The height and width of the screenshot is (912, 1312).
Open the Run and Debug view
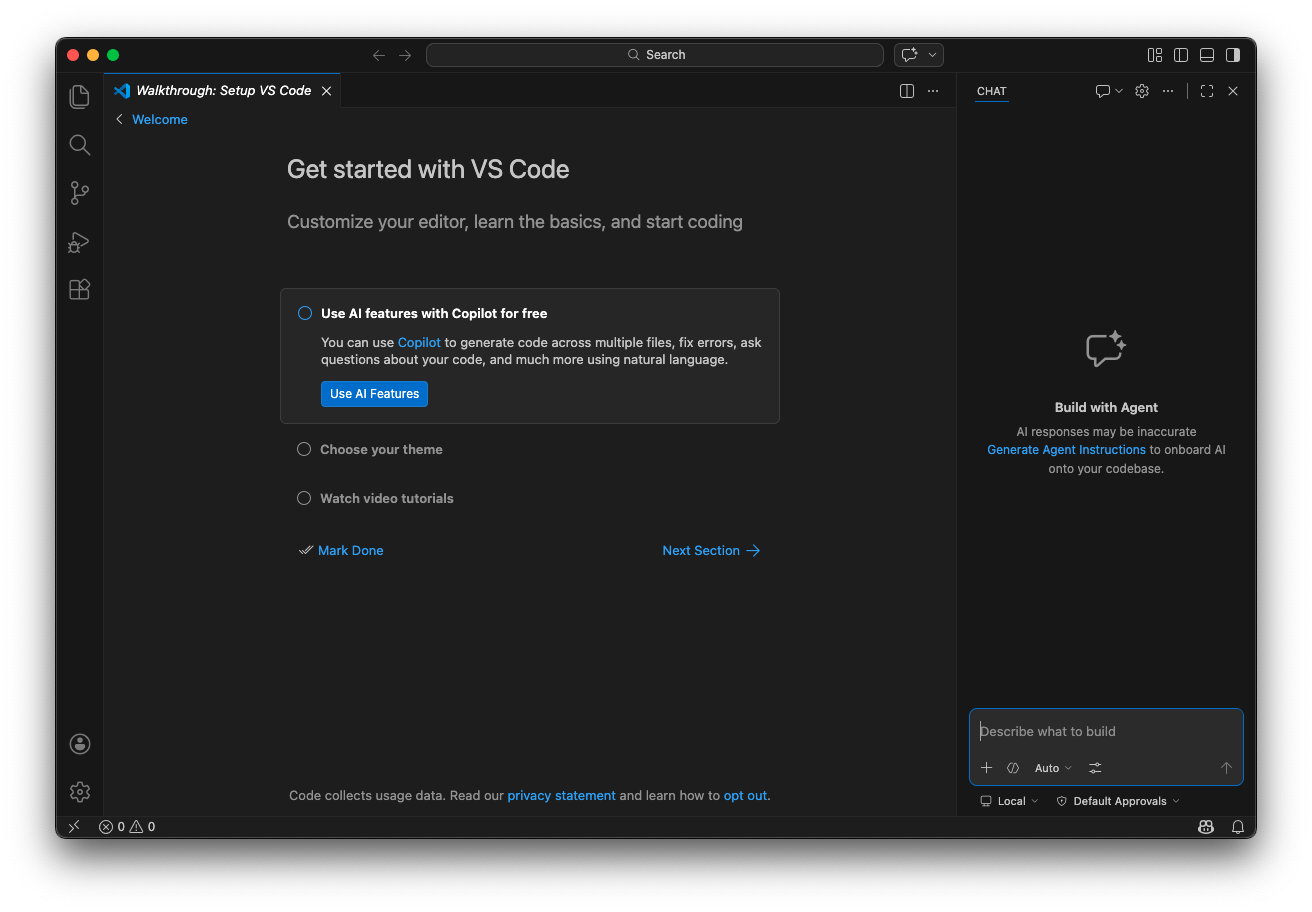click(x=80, y=242)
